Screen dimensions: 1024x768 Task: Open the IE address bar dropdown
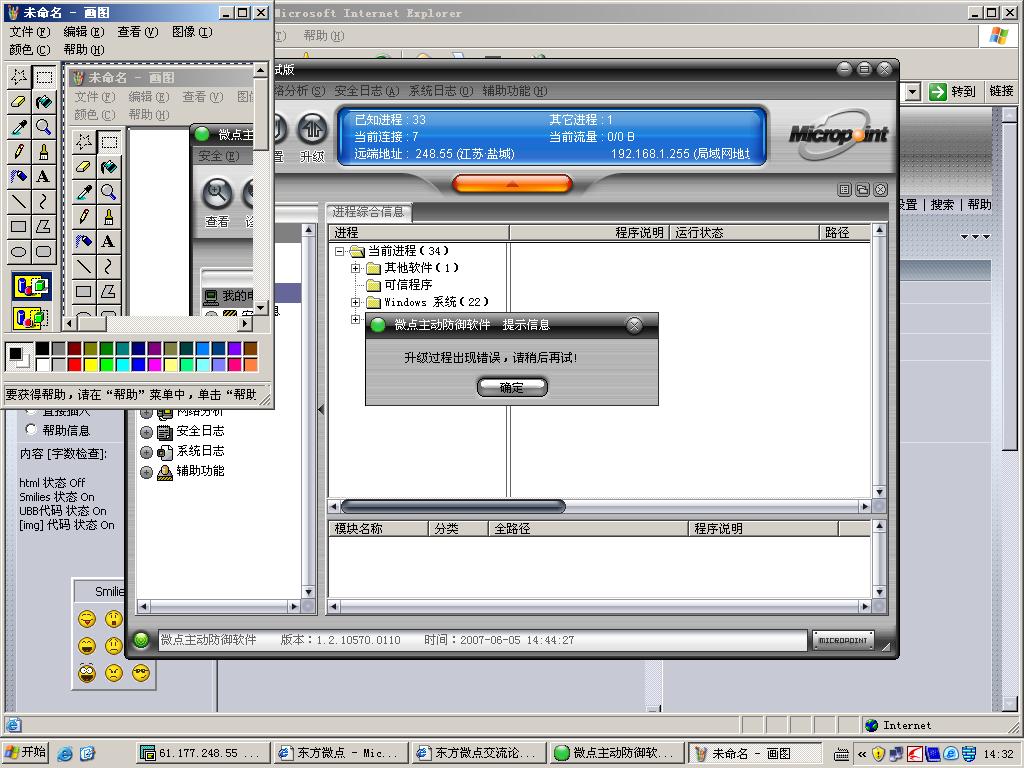[x=913, y=92]
